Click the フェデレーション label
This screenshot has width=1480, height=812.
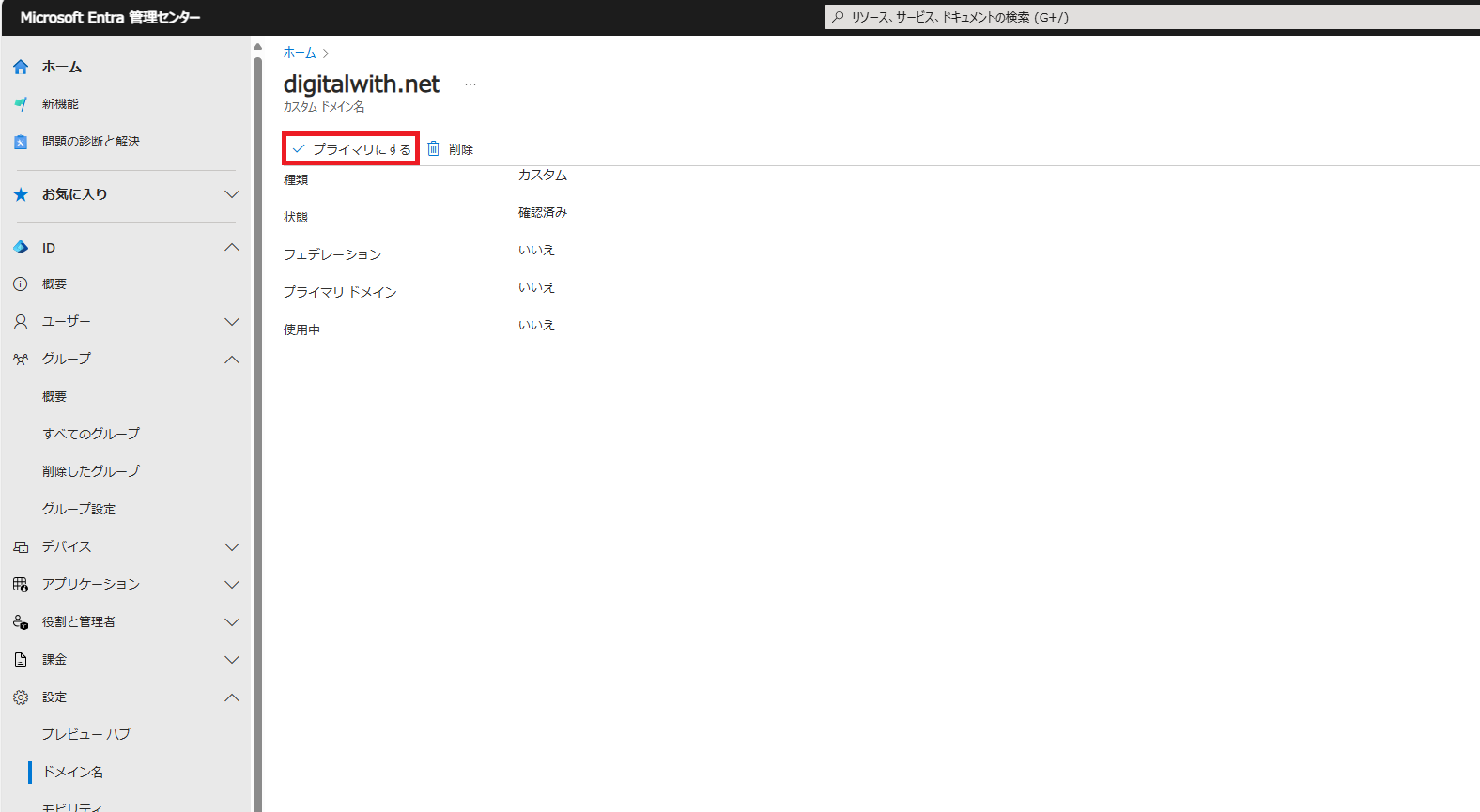tap(332, 254)
